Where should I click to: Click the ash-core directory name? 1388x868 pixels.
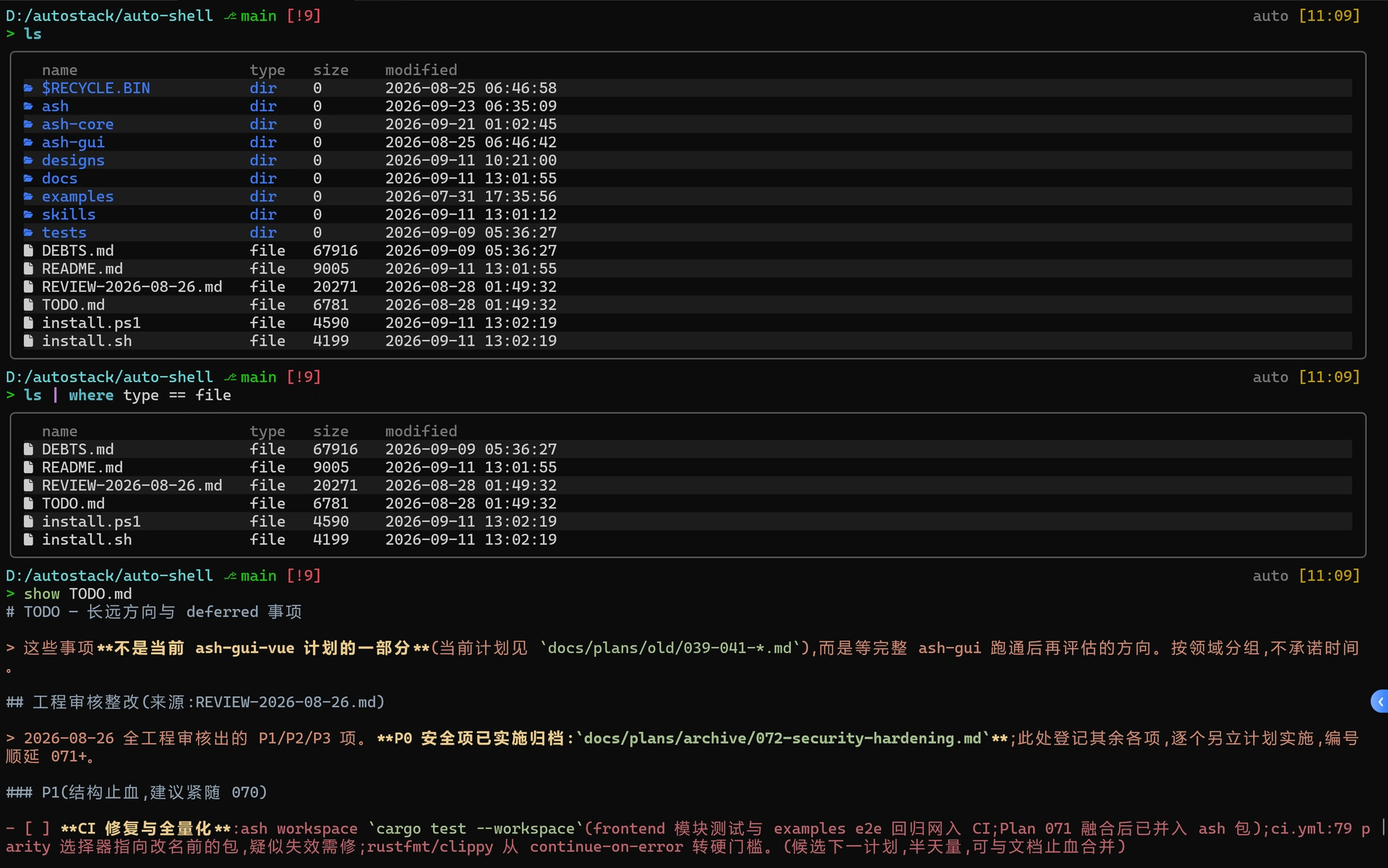77,124
